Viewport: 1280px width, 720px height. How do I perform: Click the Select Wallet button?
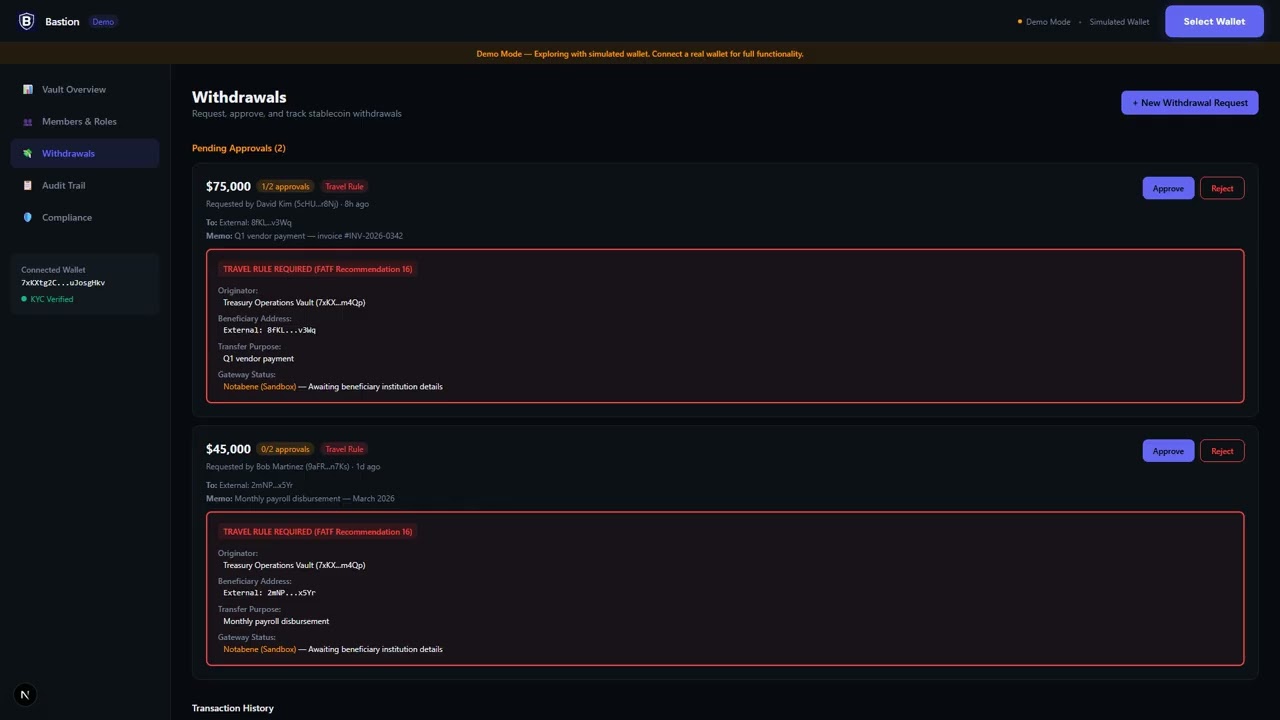pyautogui.click(x=1214, y=21)
